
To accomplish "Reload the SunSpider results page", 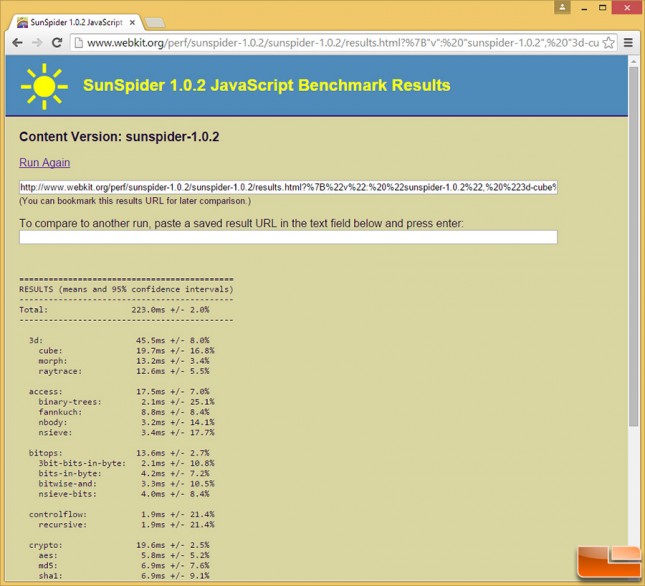I will point(57,43).
